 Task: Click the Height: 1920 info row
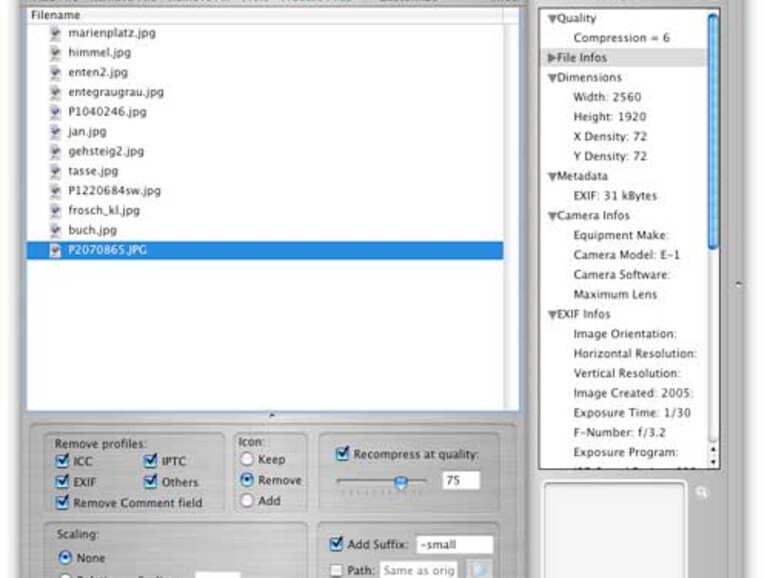[x=609, y=117]
